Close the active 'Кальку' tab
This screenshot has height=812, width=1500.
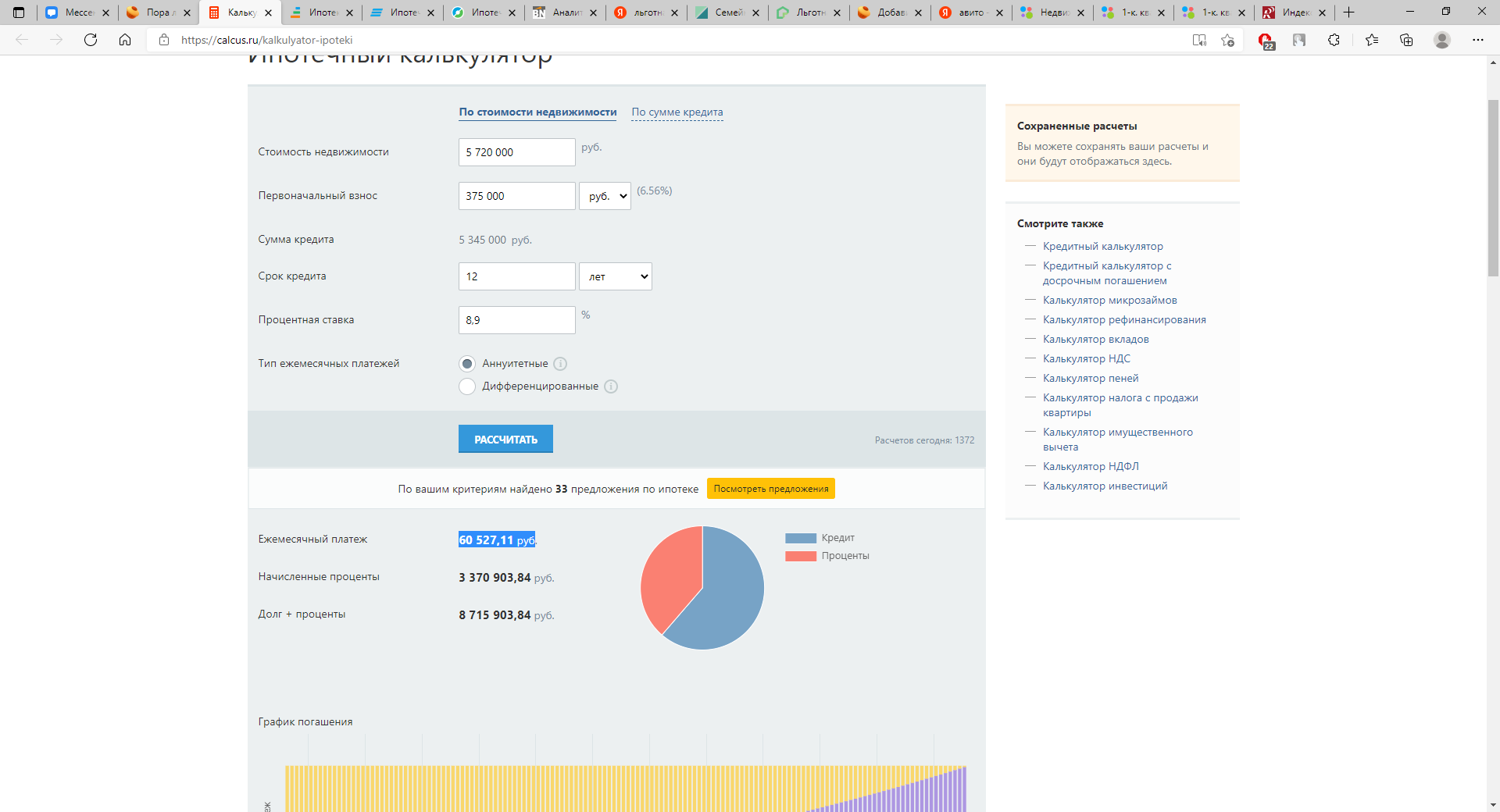pyautogui.click(x=268, y=12)
